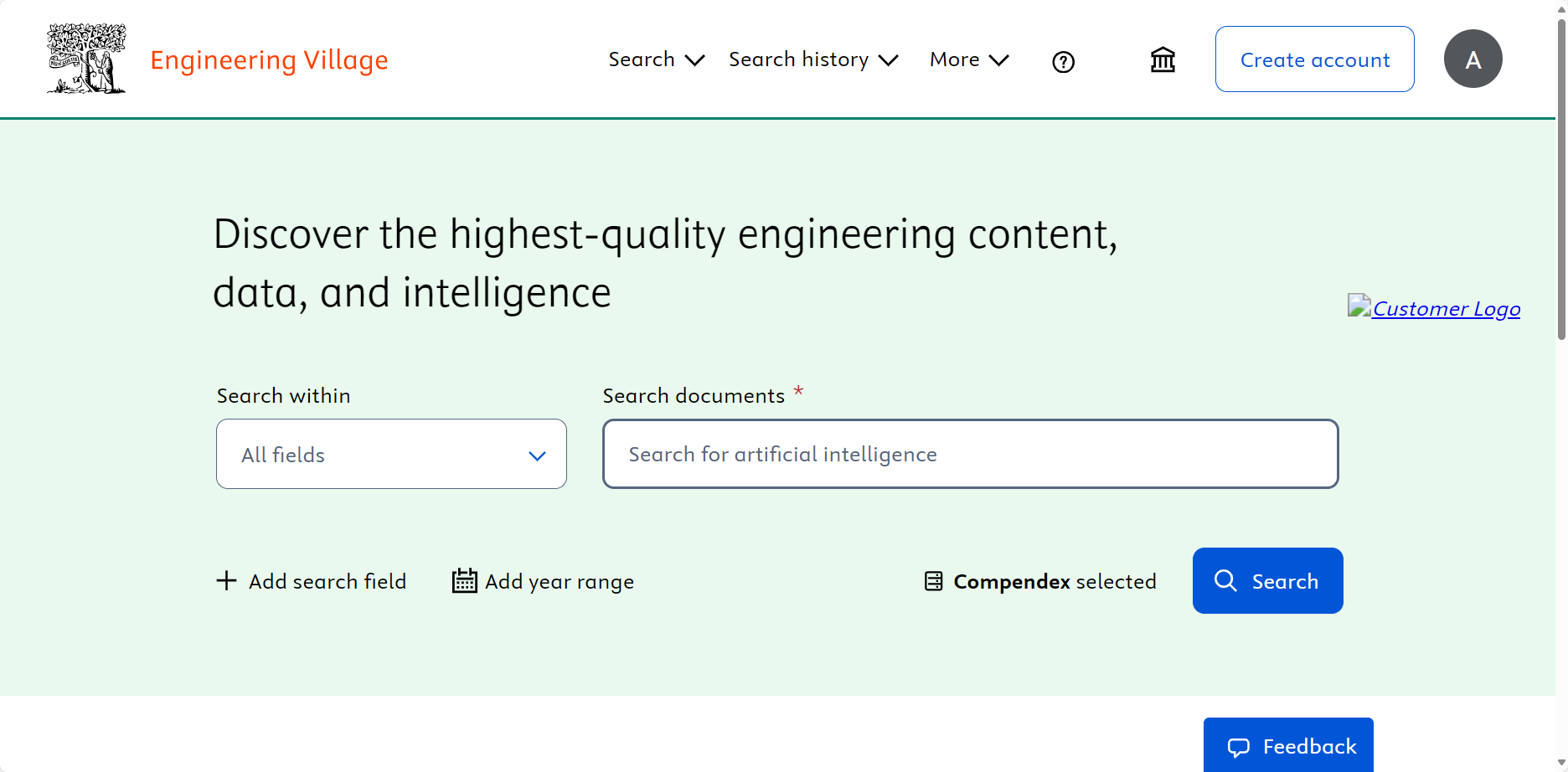This screenshot has width=1568, height=772.
Task: Open the Search history menu
Action: (812, 59)
